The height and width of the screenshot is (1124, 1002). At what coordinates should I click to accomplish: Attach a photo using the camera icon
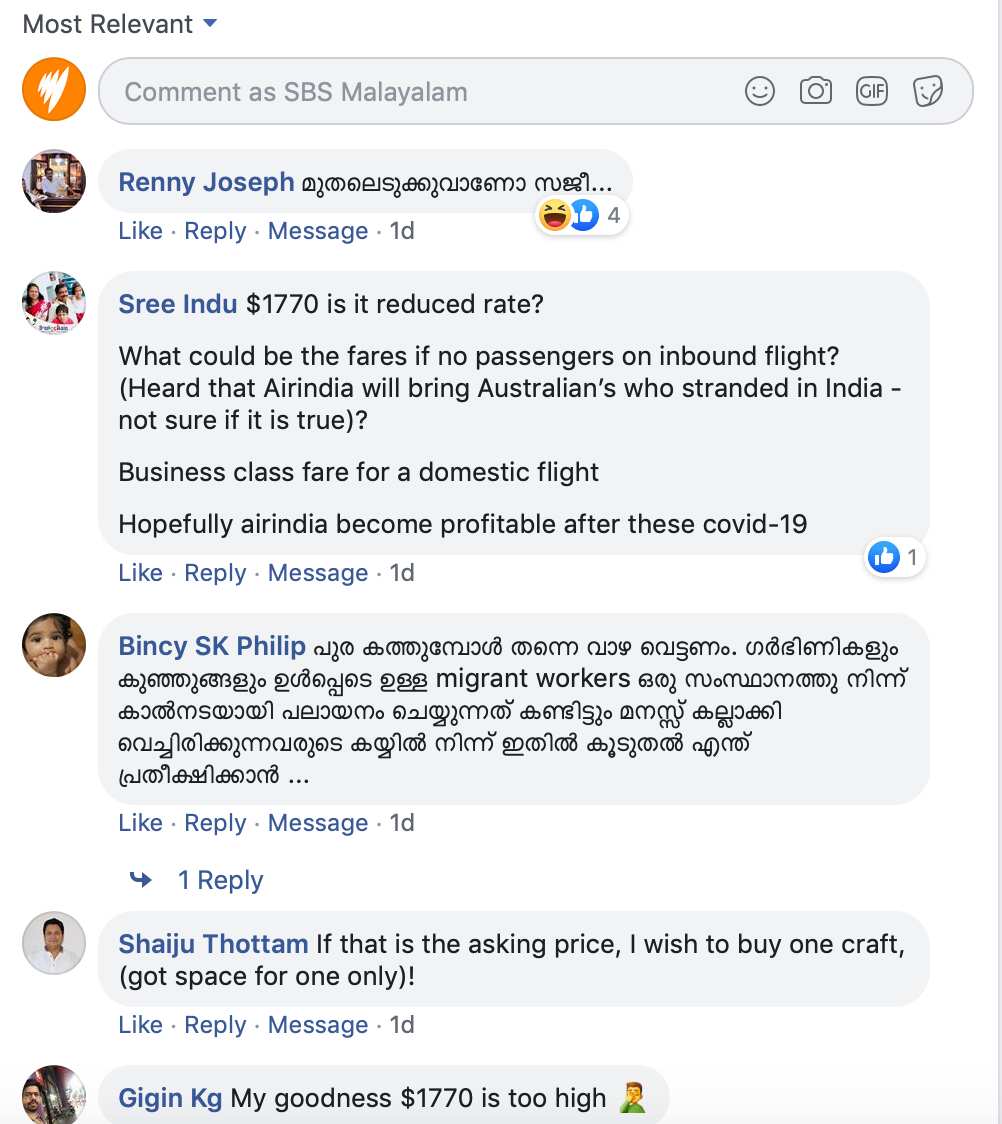point(816,92)
